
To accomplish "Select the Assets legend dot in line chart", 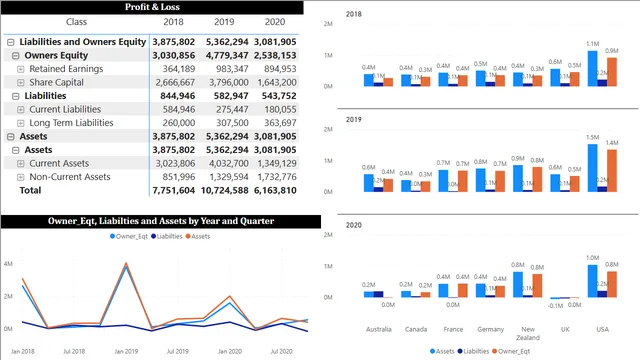I will click(x=188, y=236).
